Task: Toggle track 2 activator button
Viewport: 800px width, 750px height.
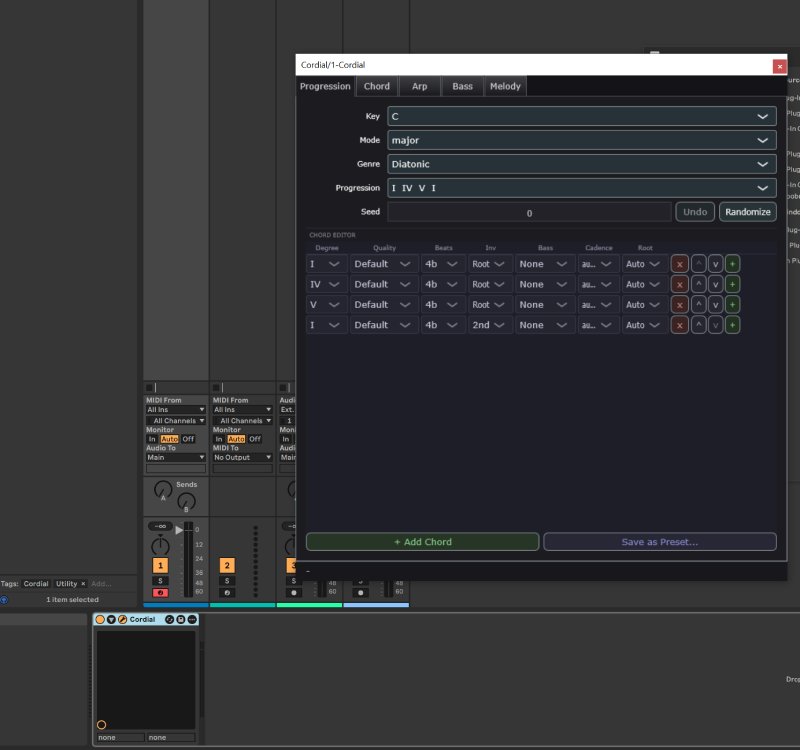Action: click(x=227, y=565)
